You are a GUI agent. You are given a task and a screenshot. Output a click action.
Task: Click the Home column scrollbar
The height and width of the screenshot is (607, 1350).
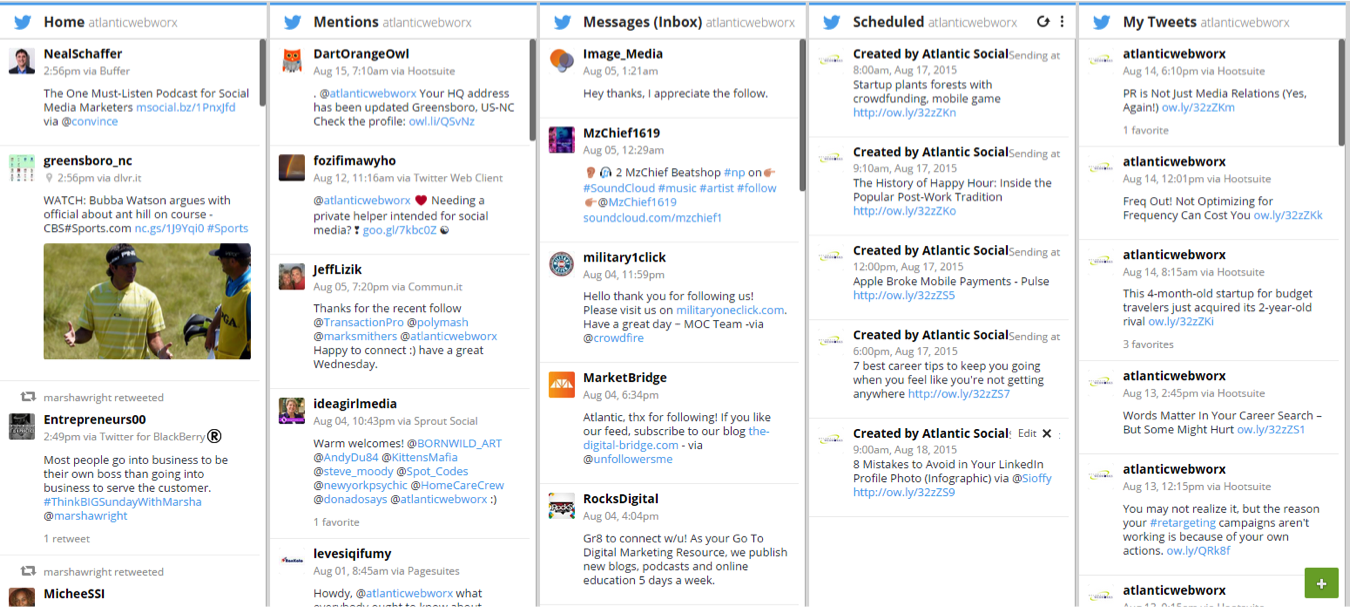click(263, 73)
